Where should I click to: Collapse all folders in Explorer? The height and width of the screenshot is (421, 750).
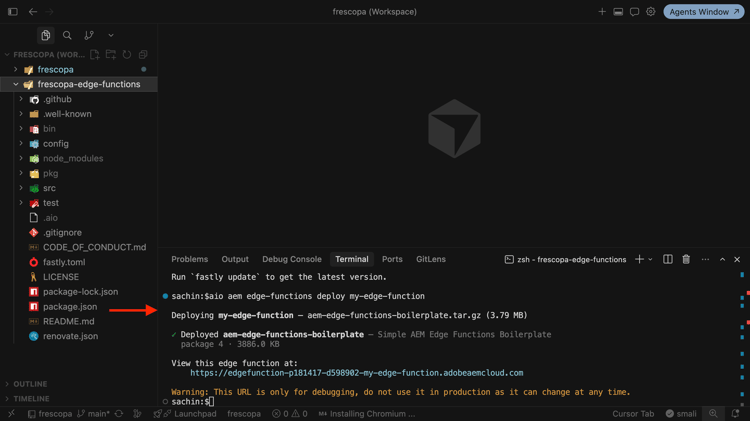click(x=143, y=55)
